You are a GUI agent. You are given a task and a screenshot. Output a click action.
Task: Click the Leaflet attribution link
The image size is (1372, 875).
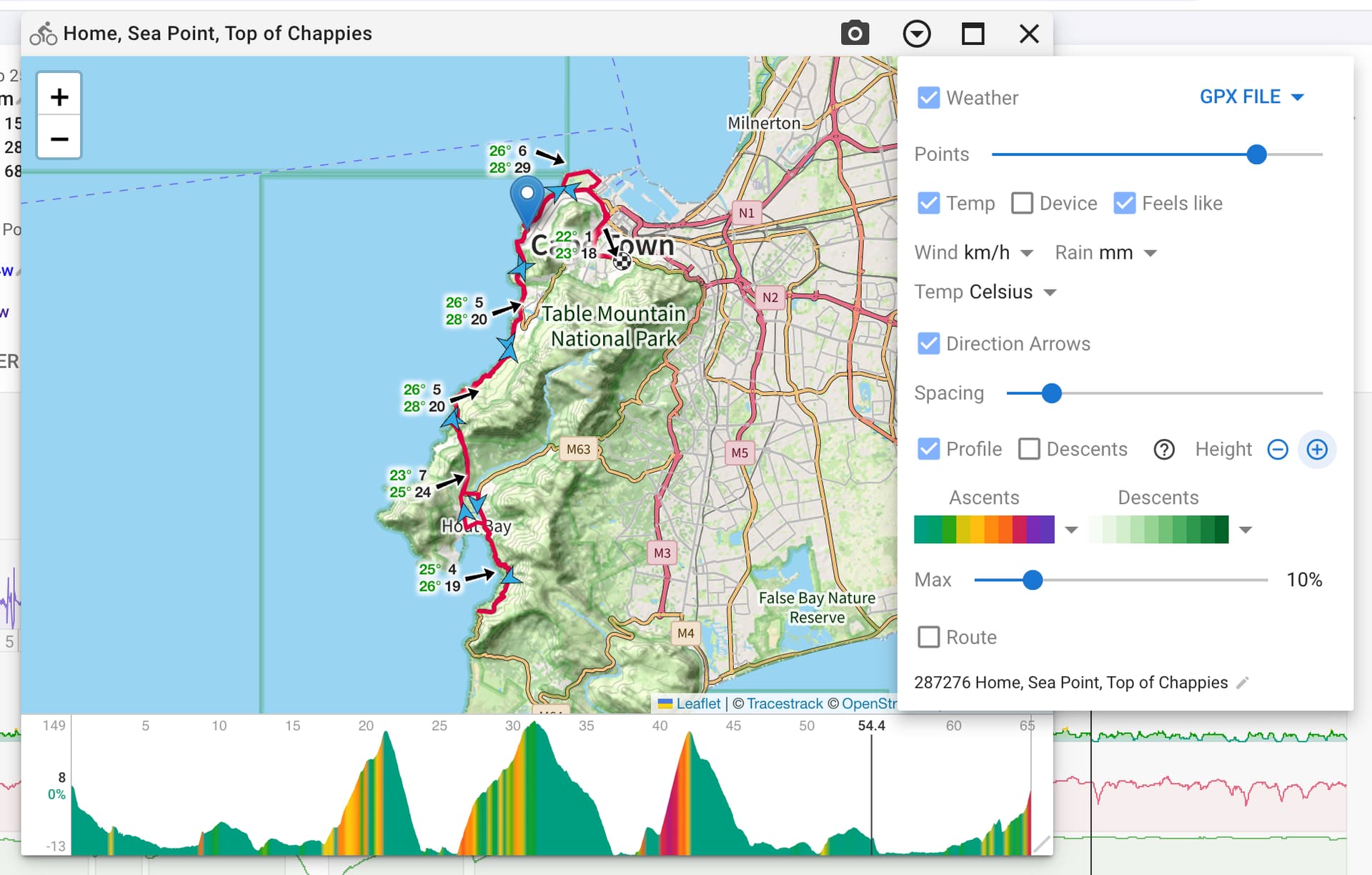pyautogui.click(x=698, y=703)
